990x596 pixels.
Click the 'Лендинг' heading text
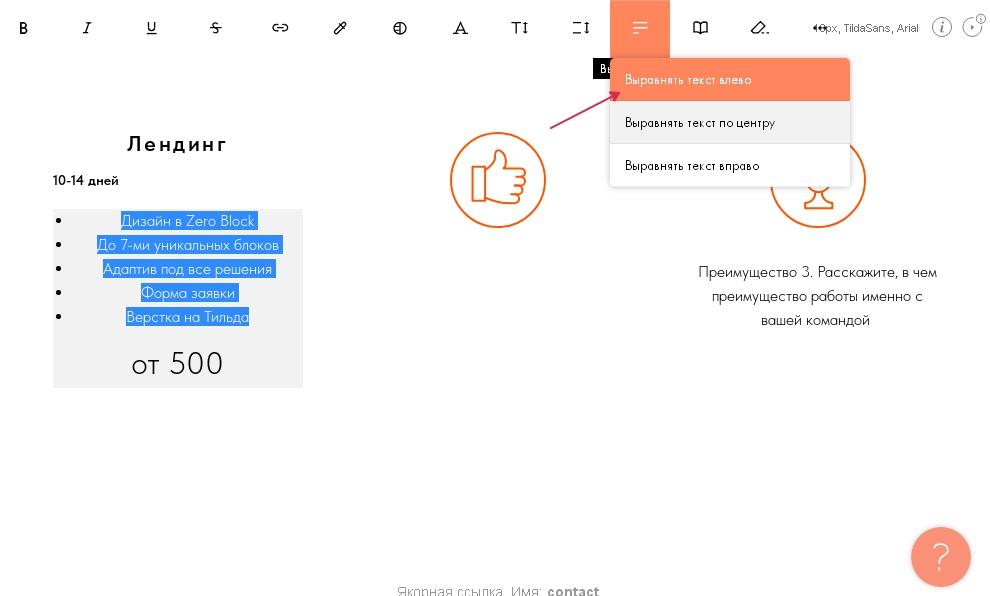click(177, 144)
